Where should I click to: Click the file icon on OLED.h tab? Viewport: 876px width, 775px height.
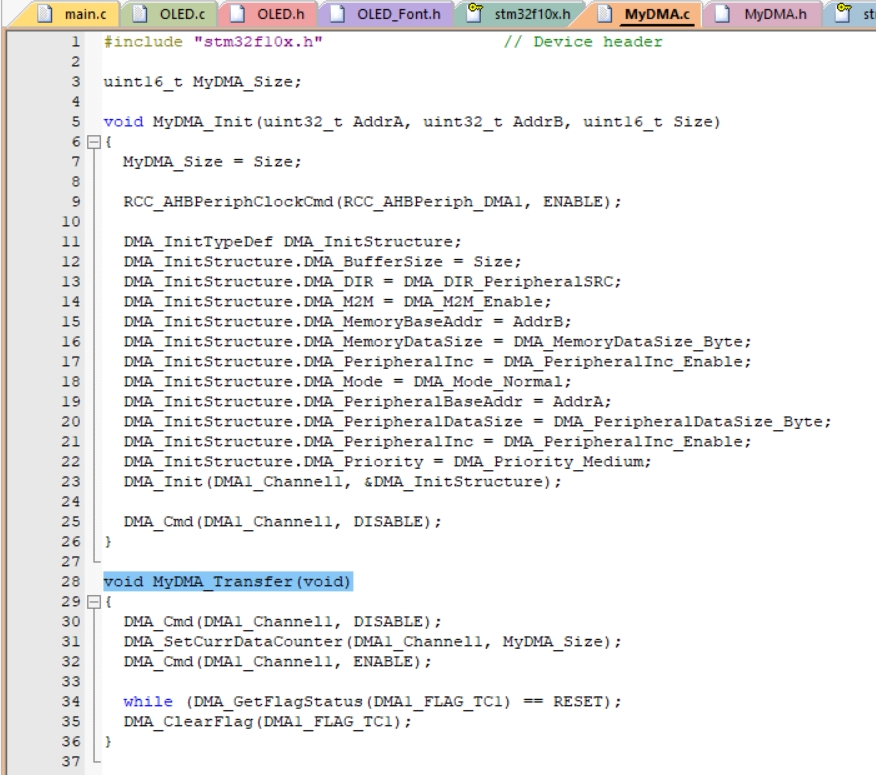pyautogui.click(x=237, y=13)
